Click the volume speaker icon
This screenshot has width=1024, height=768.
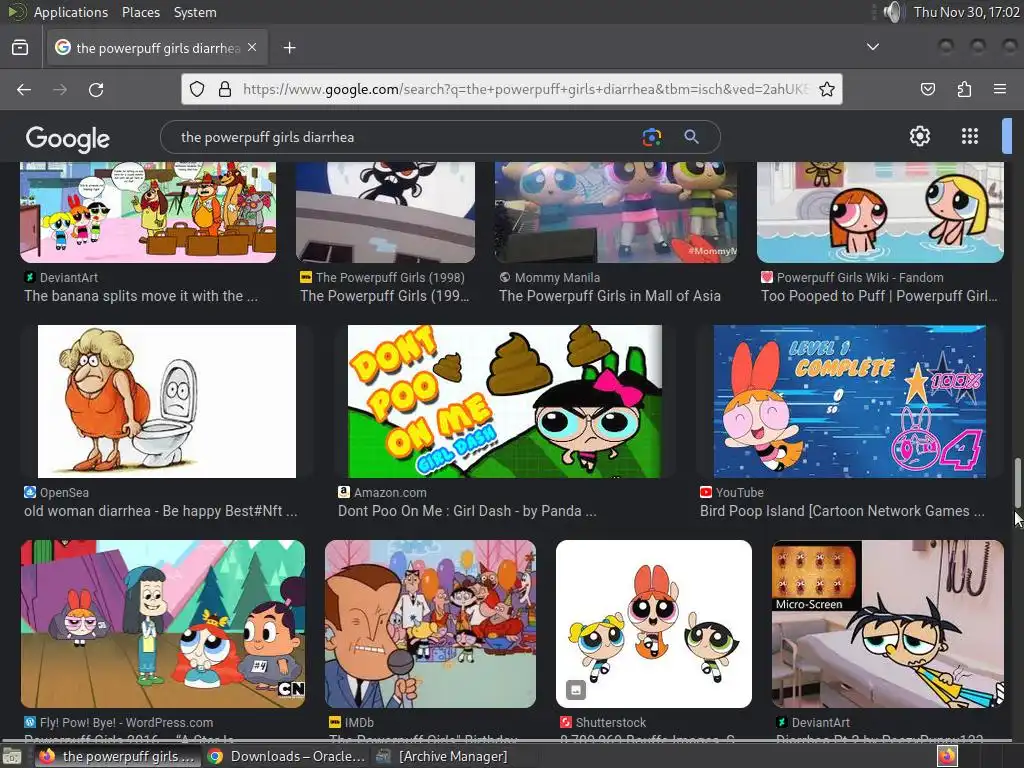[892, 12]
